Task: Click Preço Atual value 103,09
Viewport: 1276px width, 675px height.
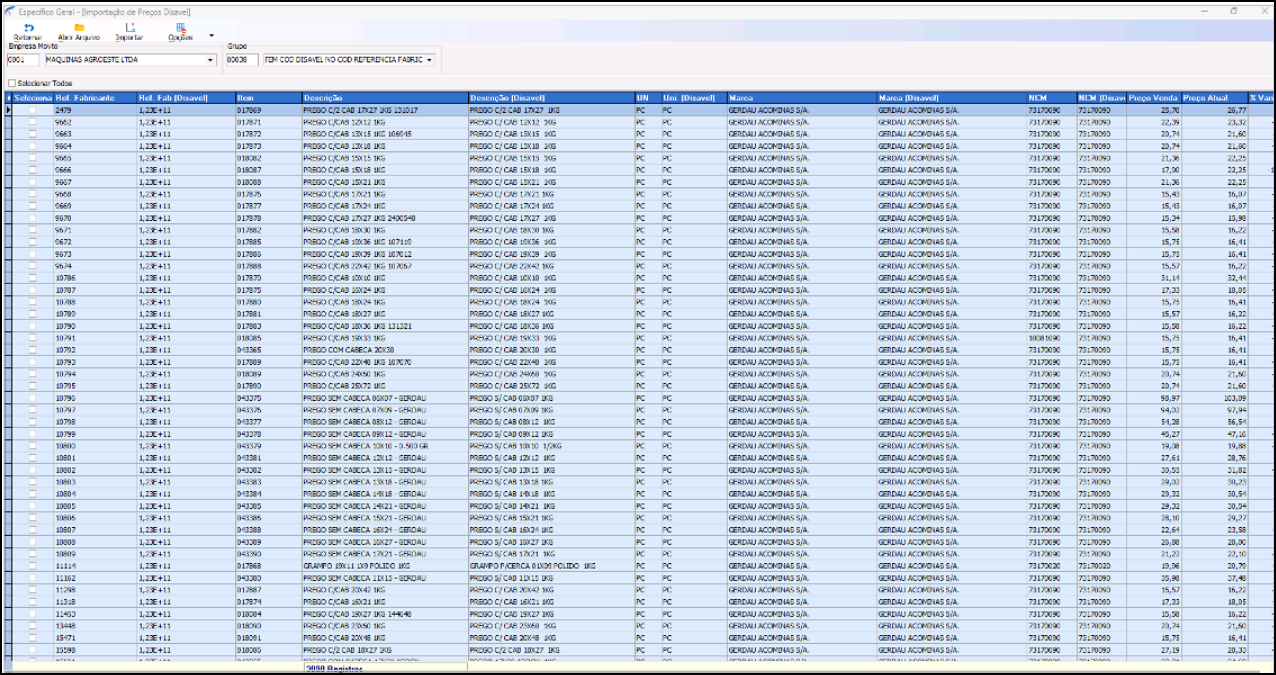Action: pyautogui.click(x=1214, y=398)
